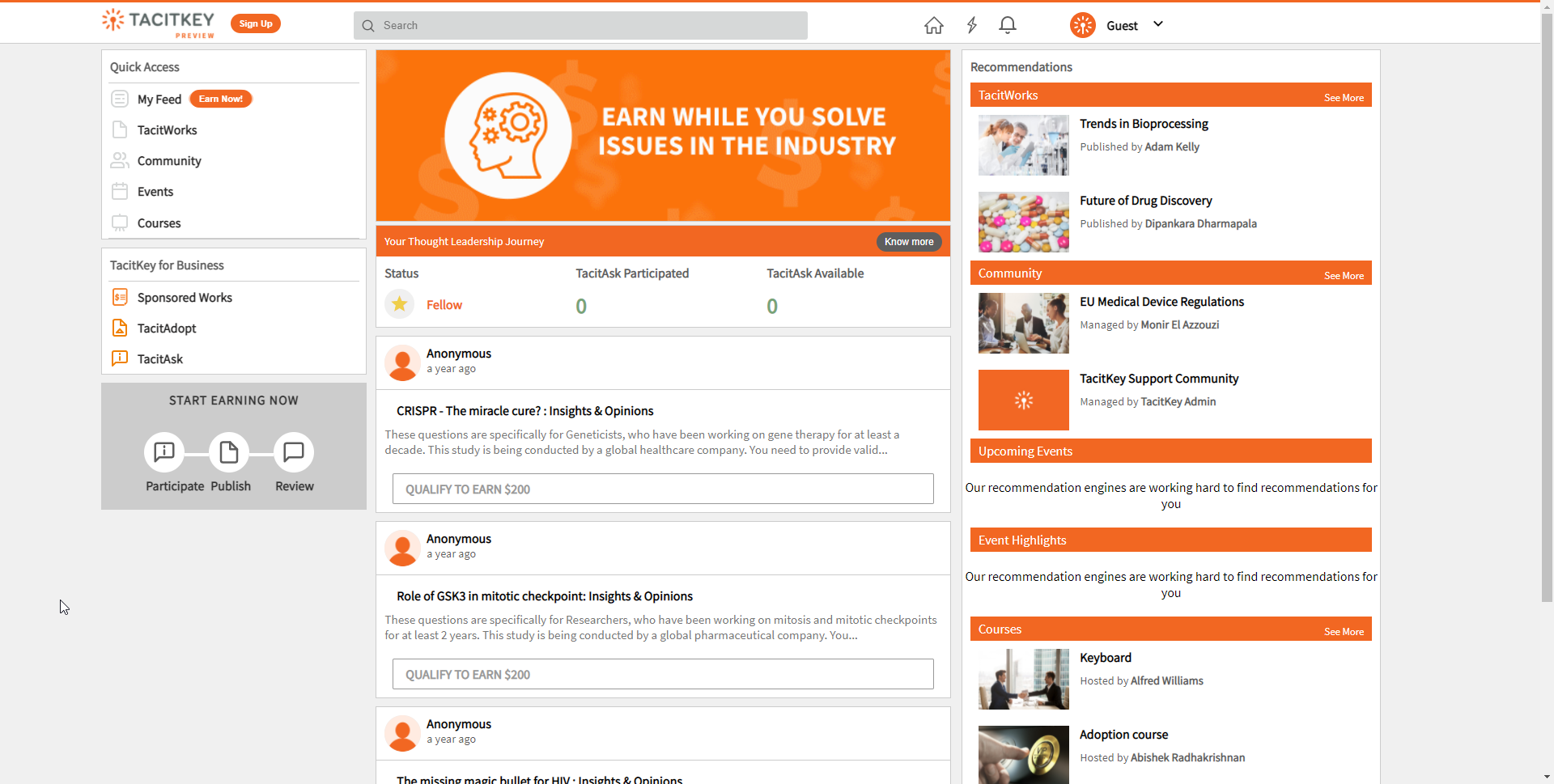Open Sponsored Works link
1554x784 pixels.
coord(185,298)
